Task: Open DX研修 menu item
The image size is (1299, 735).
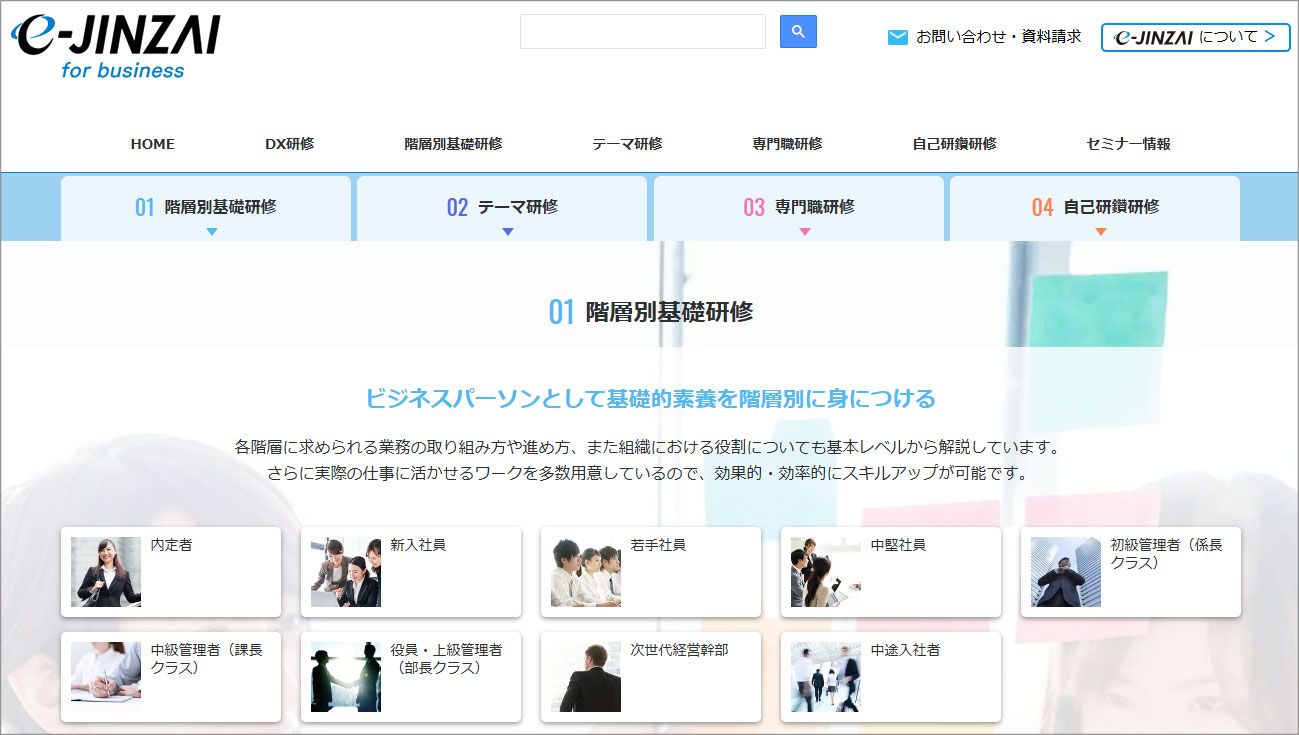Action: click(x=289, y=144)
